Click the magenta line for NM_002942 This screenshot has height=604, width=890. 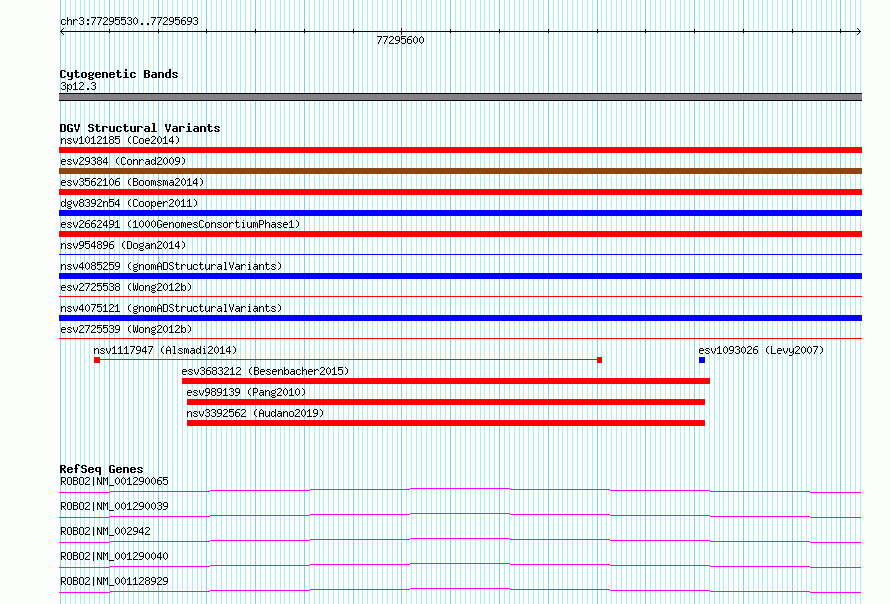coord(460,540)
